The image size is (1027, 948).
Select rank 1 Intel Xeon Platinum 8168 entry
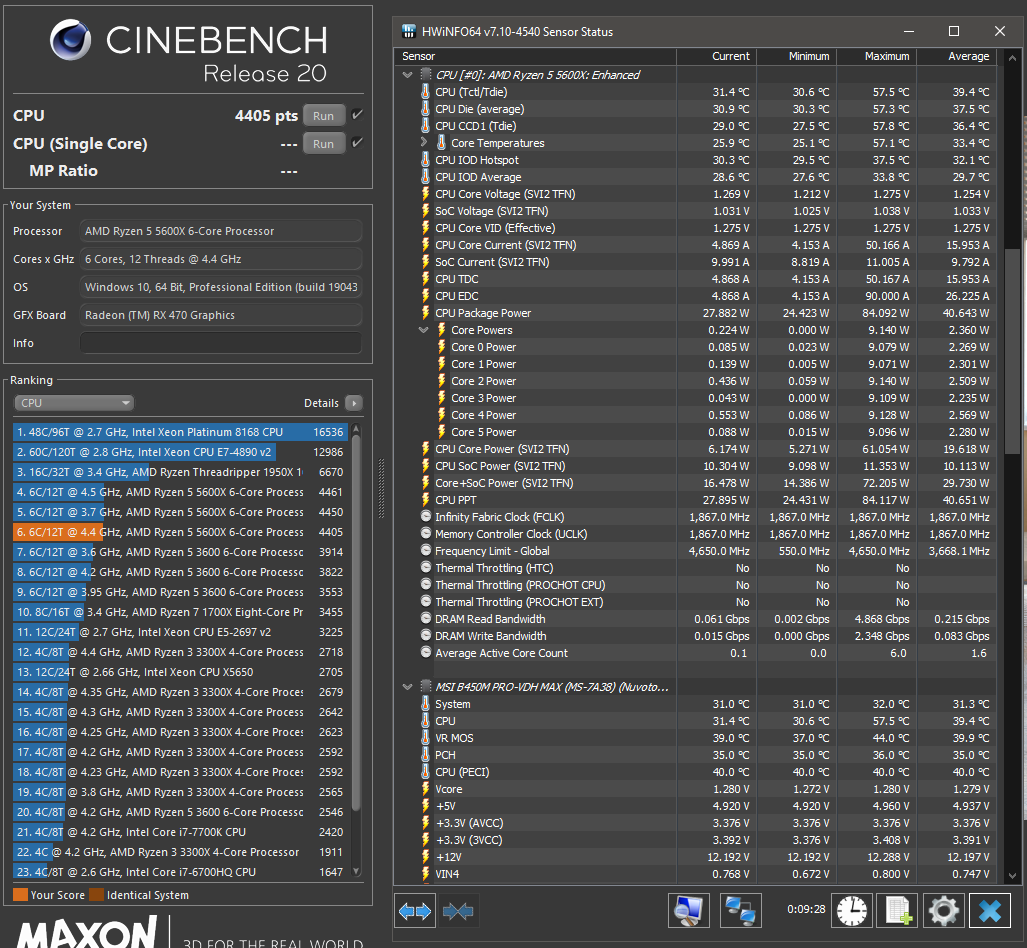pyautogui.click(x=180, y=432)
